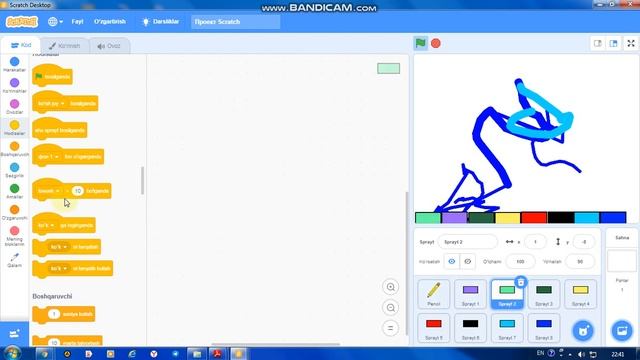Click the workspace horizontal scrollbar
The image size is (640, 360).
tap(276, 344)
